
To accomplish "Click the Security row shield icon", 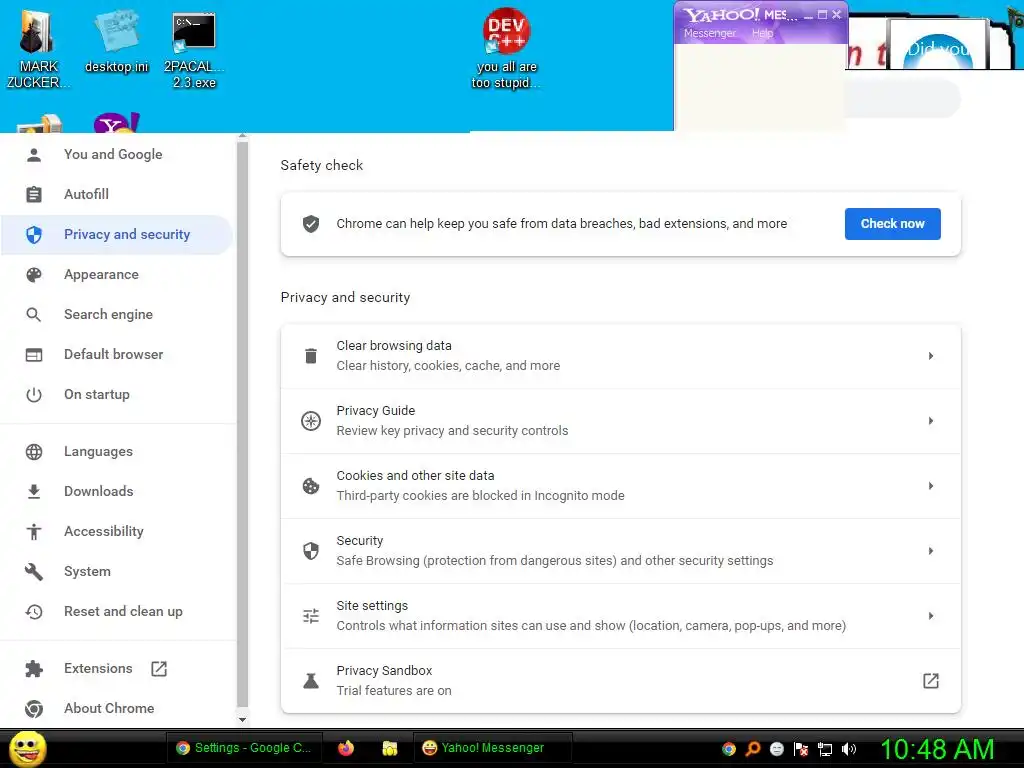I will [x=311, y=551].
